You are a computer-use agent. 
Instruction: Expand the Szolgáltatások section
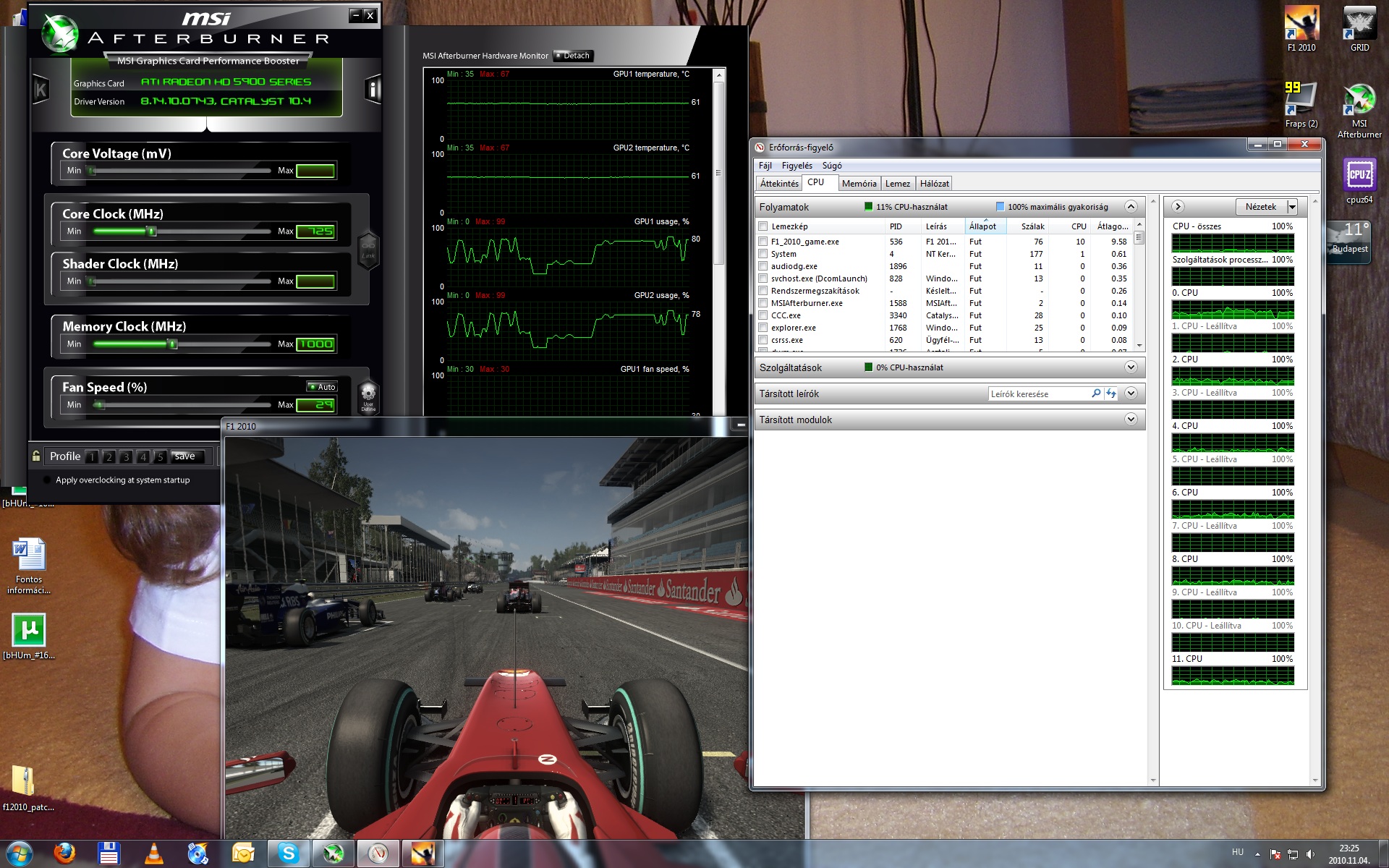[1131, 367]
